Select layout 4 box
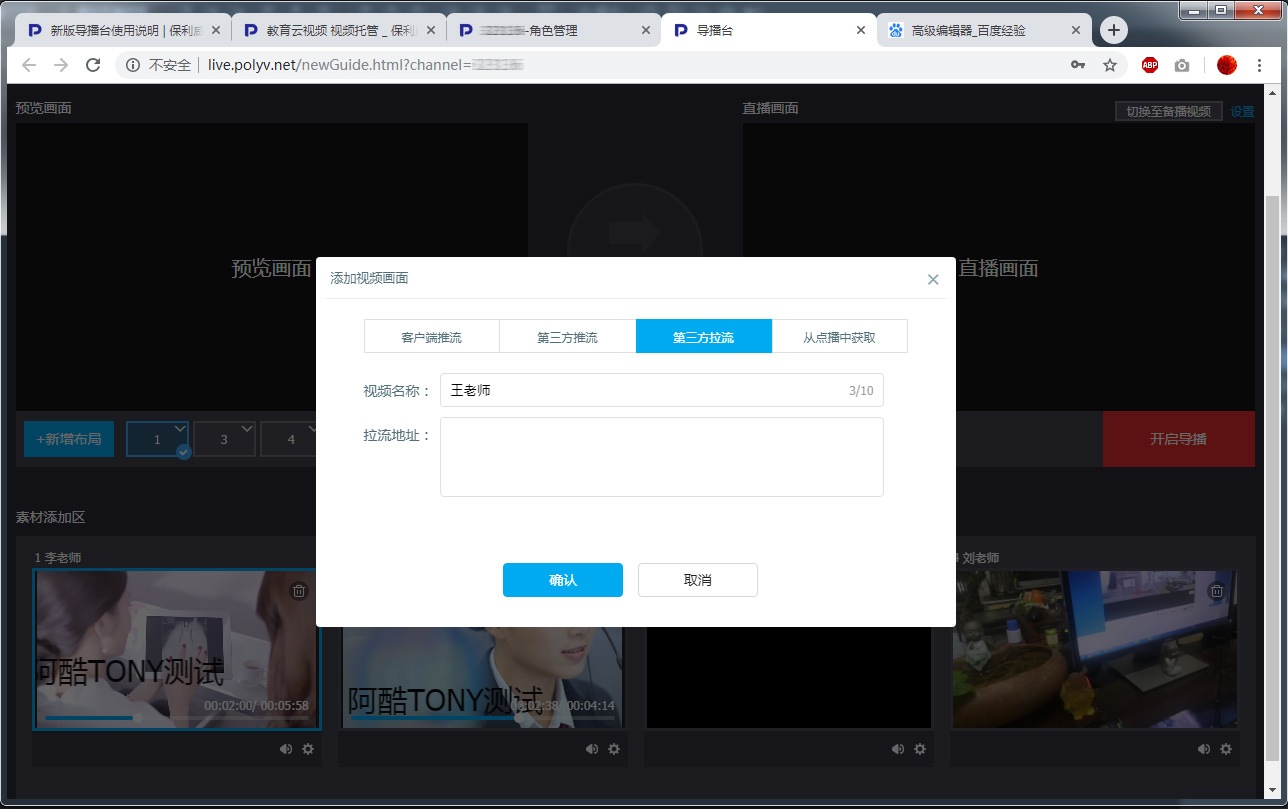Image resolution: width=1288 pixels, height=809 pixels. click(x=291, y=439)
